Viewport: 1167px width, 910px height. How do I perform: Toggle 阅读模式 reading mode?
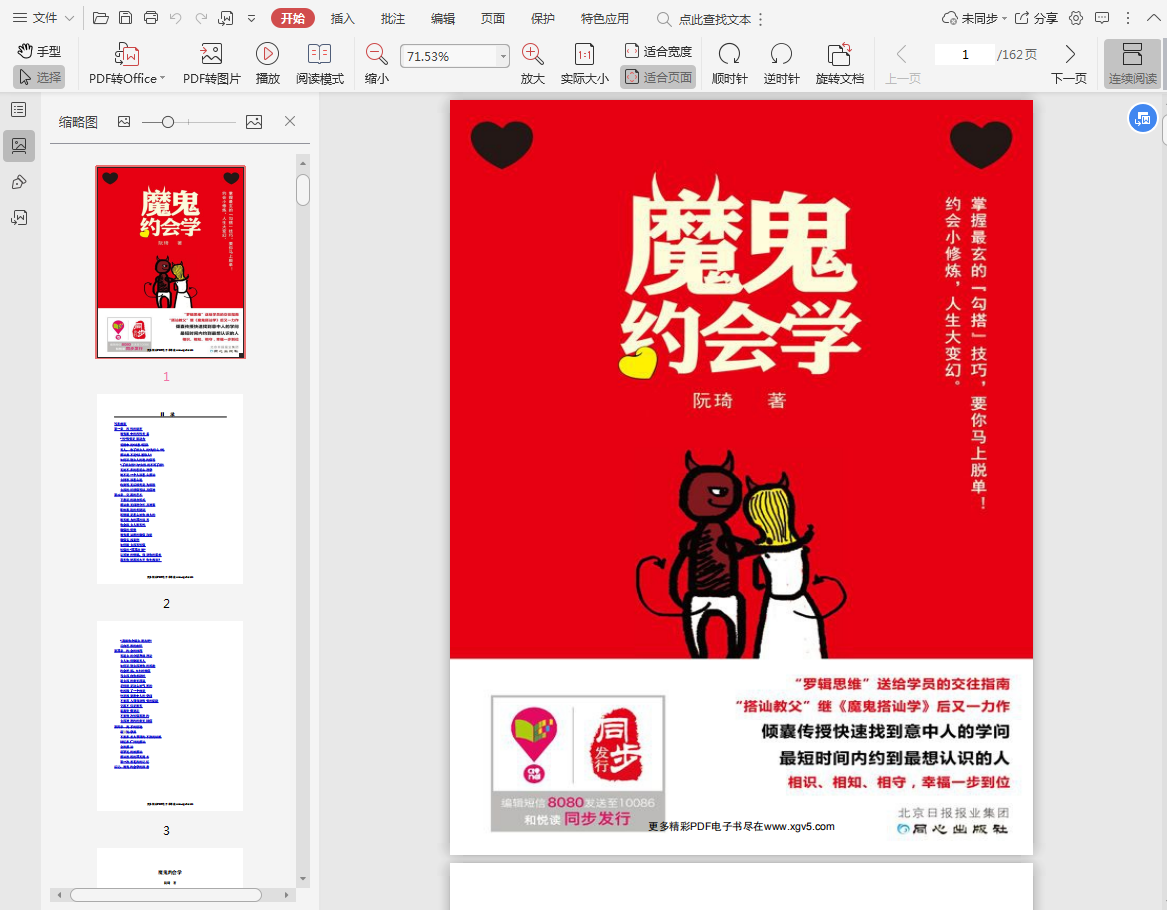point(319,63)
